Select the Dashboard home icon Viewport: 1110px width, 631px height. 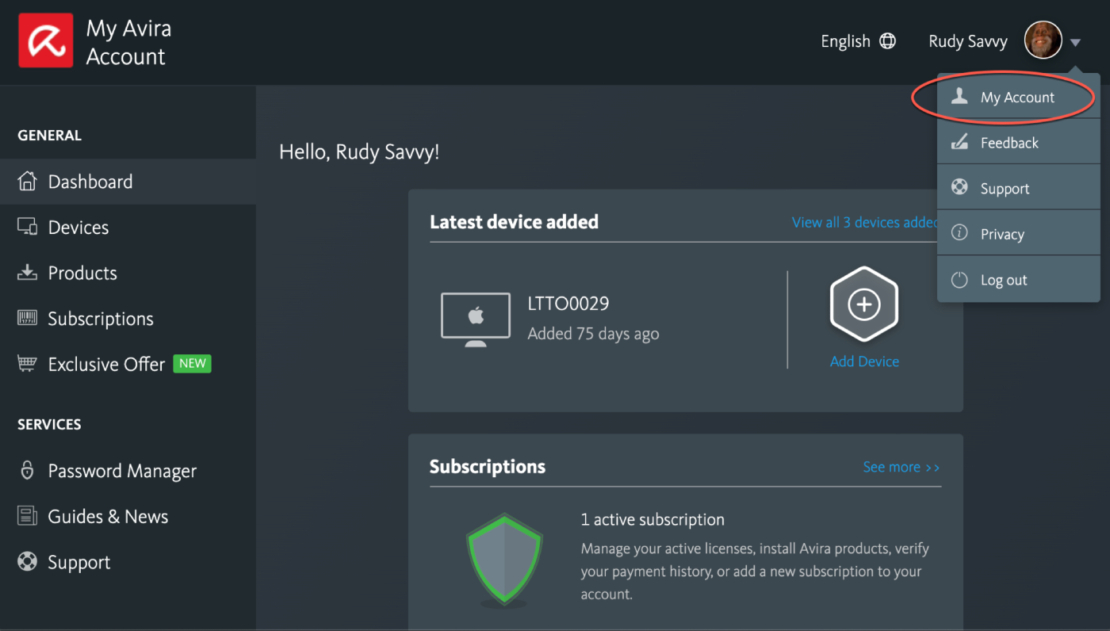(x=27, y=181)
